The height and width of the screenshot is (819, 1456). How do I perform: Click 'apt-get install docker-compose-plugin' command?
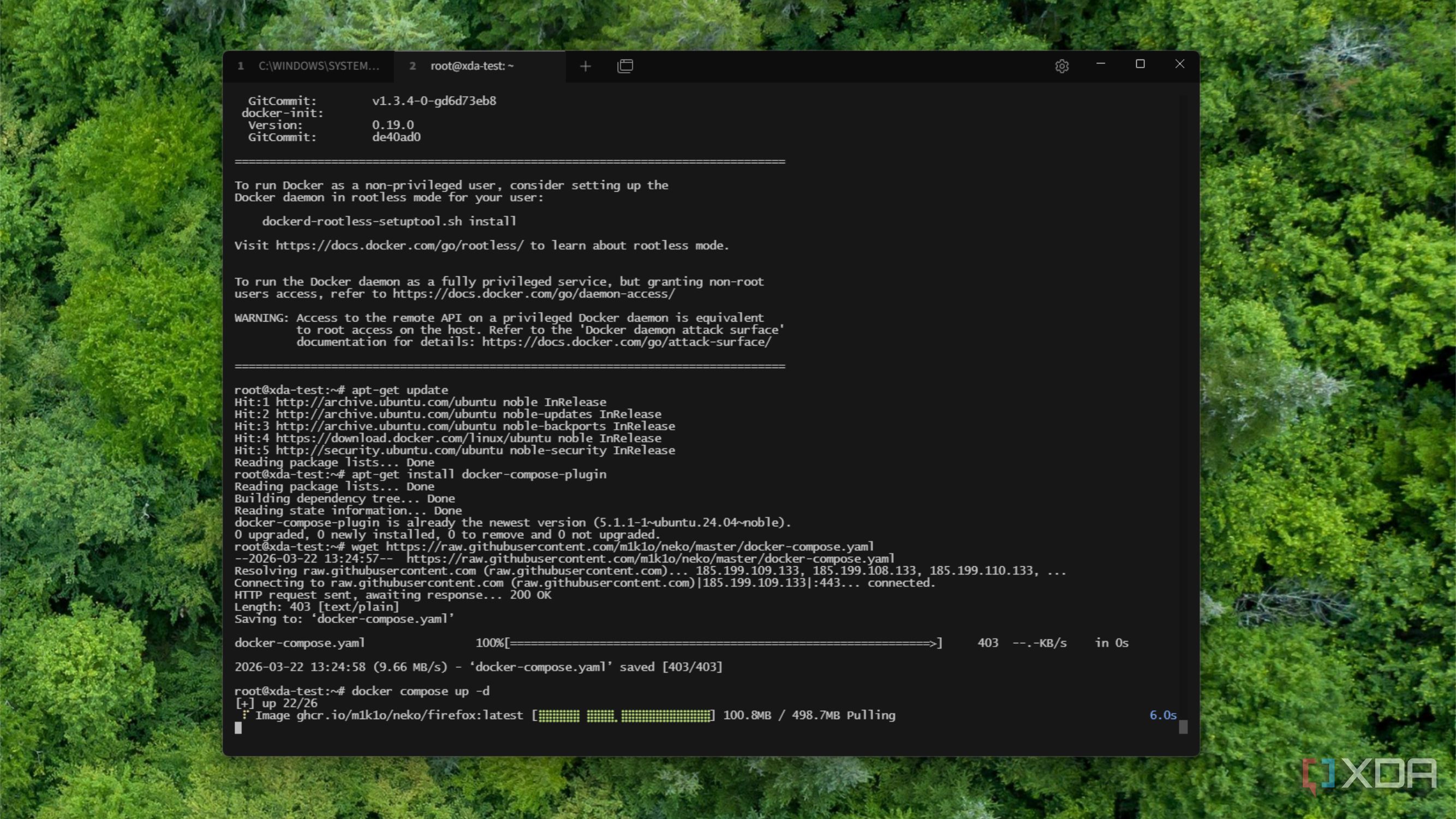tap(479, 474)
